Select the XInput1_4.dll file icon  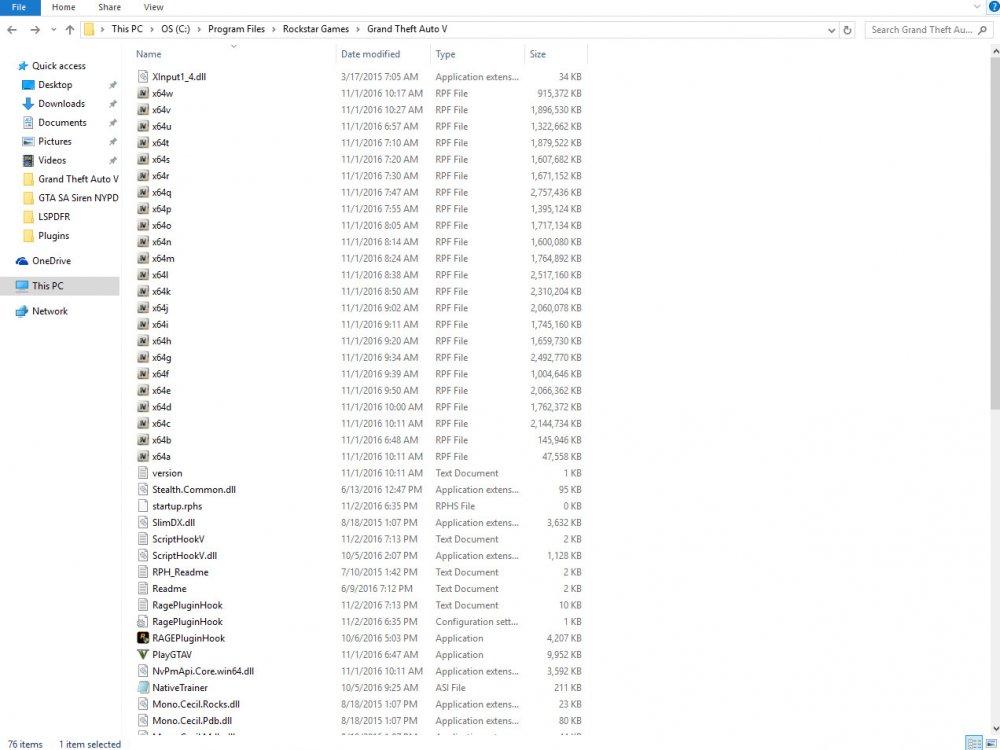pyautogui.click(x=143, y=77)
